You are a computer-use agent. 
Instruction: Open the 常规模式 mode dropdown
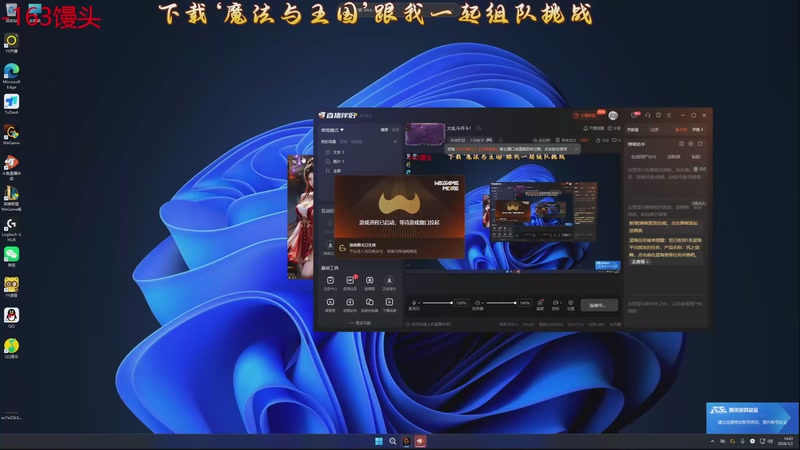[x=332, y=130]
